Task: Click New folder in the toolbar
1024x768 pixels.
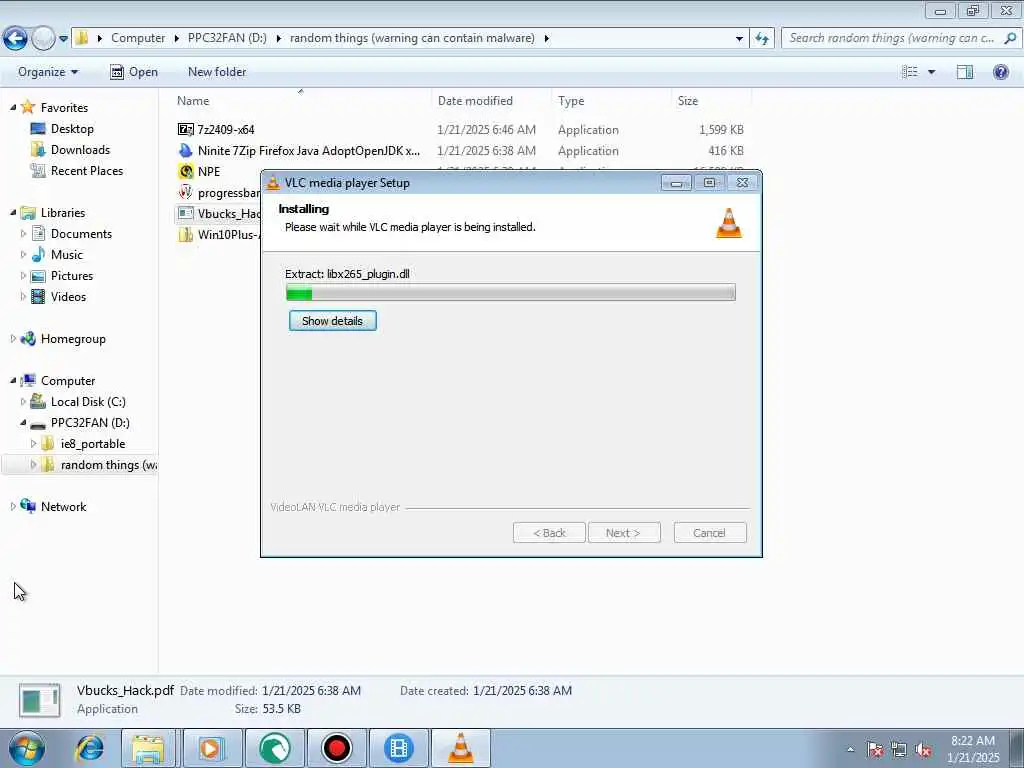Action: [x=217, y=72]
